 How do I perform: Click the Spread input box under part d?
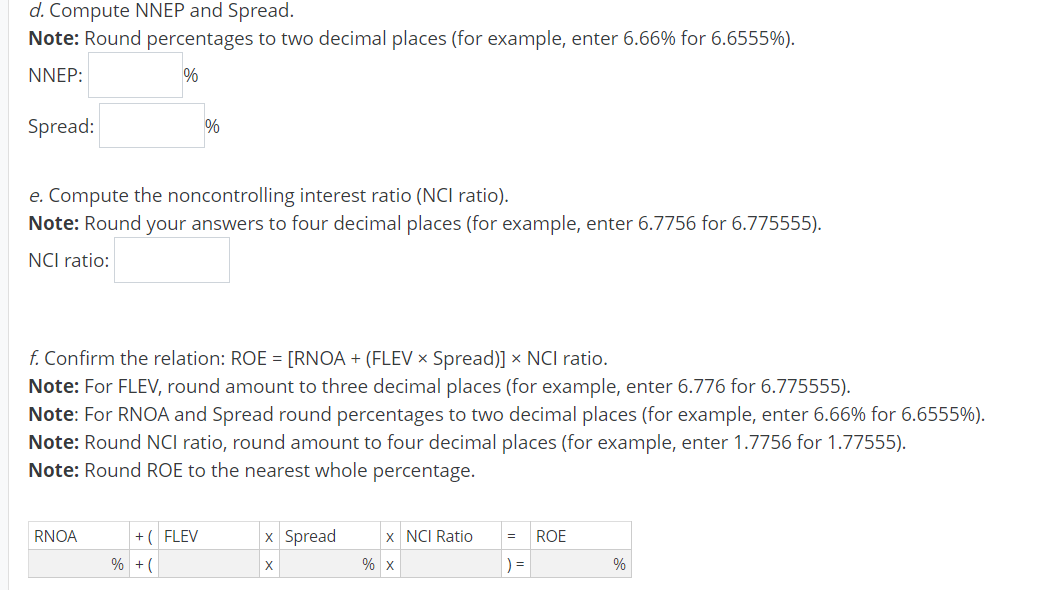point(151,124)
